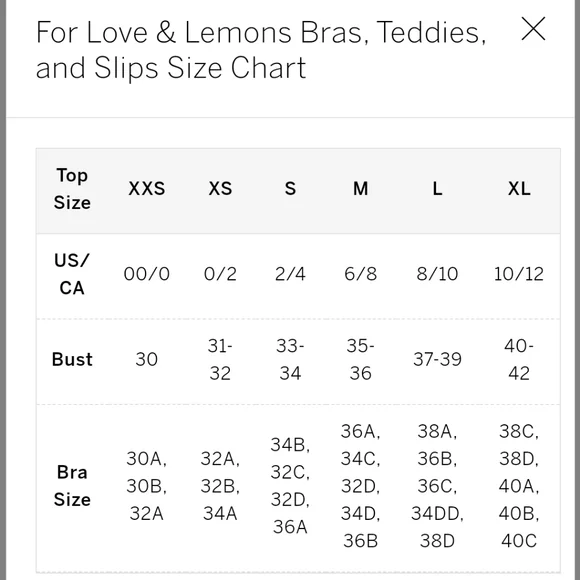Click the XXS bra sizes cell

coord(146,486)
